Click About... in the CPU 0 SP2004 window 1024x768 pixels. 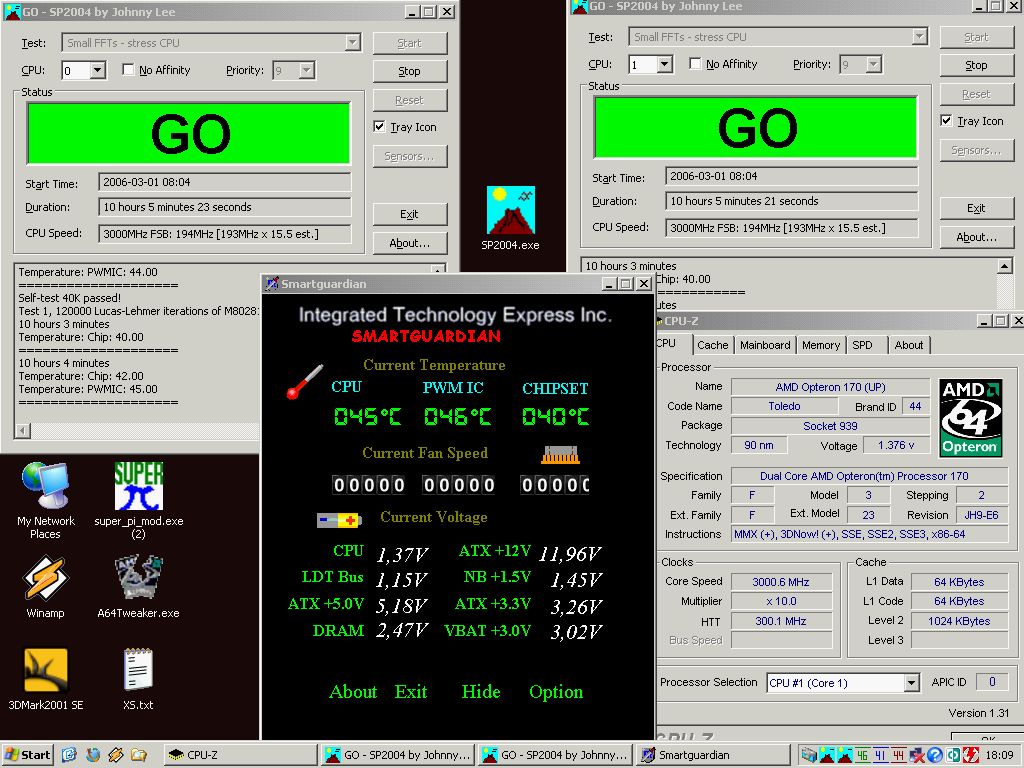tap(409, 243)
